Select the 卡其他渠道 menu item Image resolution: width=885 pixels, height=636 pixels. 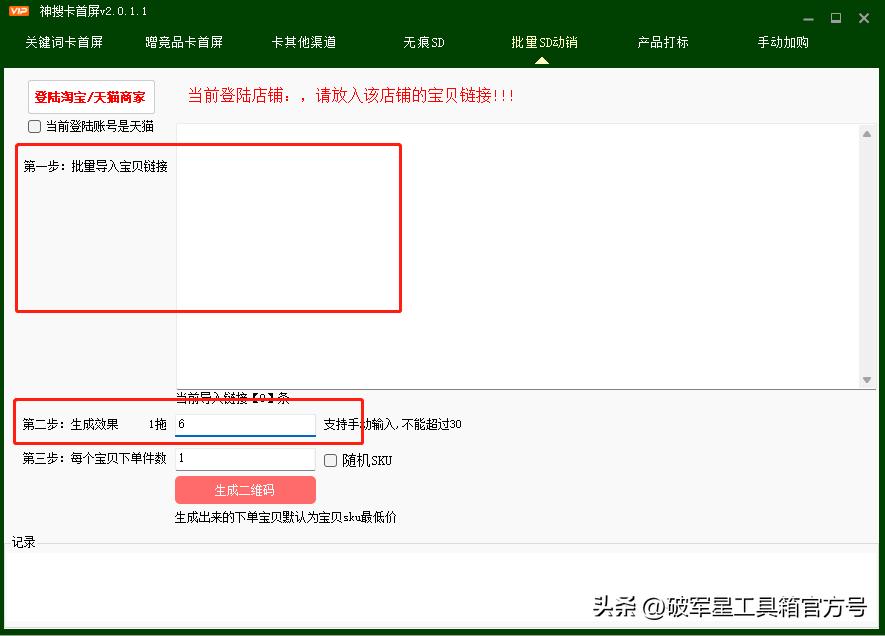point(303,42)
